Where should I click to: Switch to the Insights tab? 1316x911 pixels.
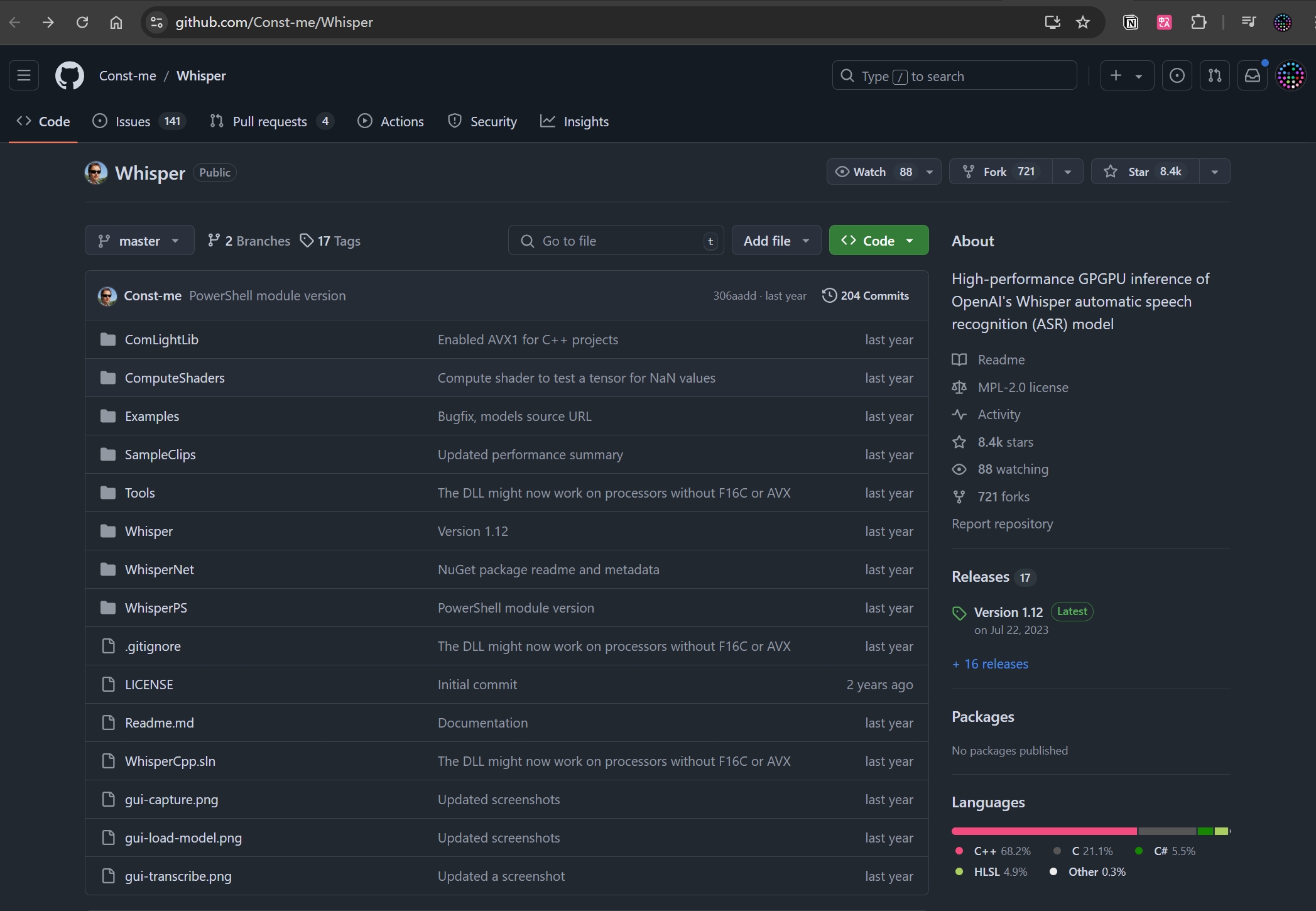click(575, 121)
